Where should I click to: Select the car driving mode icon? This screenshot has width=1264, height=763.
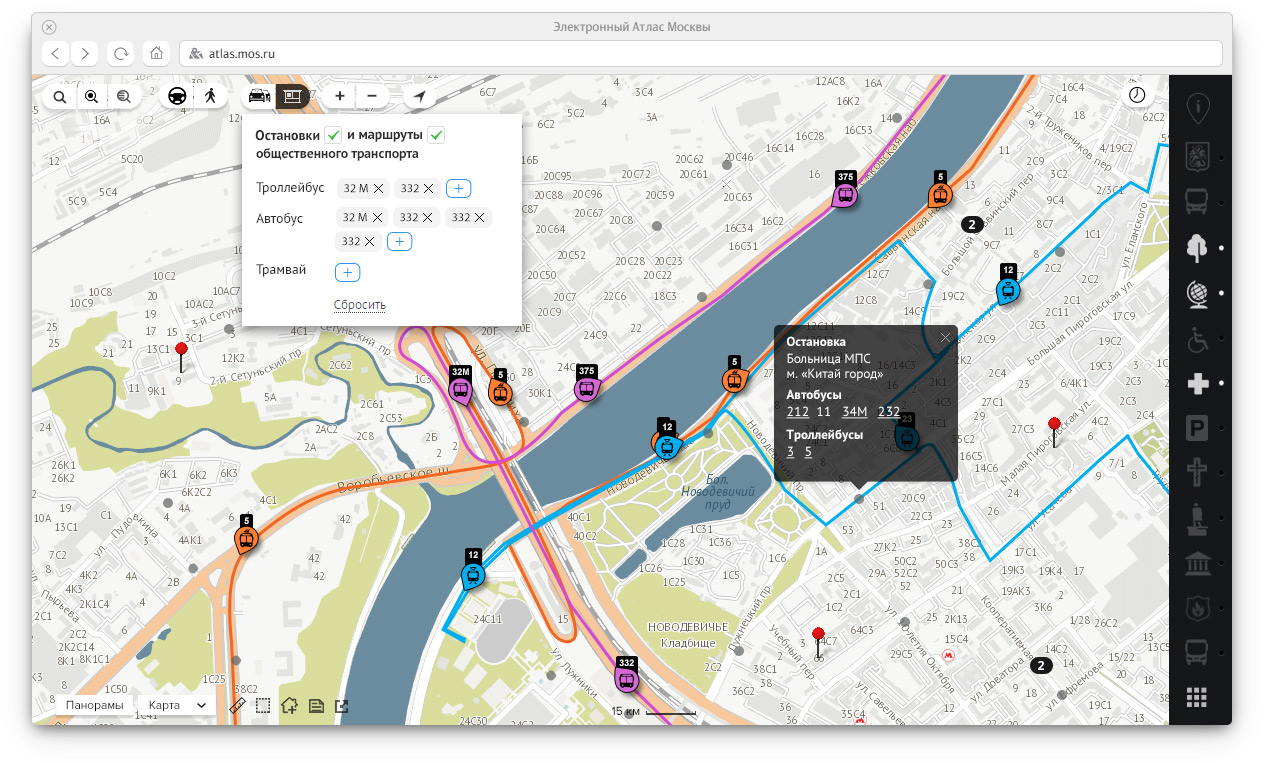(x=177, y=96)
